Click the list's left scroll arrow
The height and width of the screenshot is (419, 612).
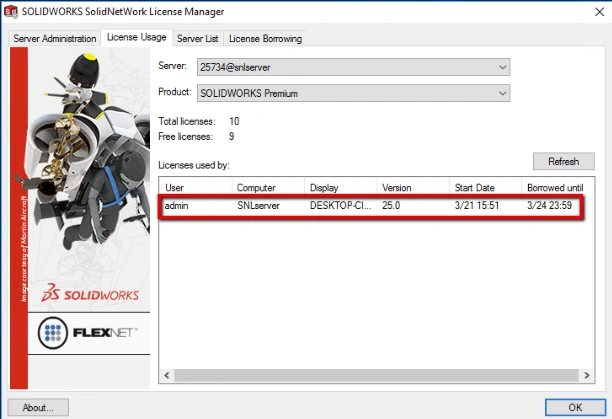167,375
